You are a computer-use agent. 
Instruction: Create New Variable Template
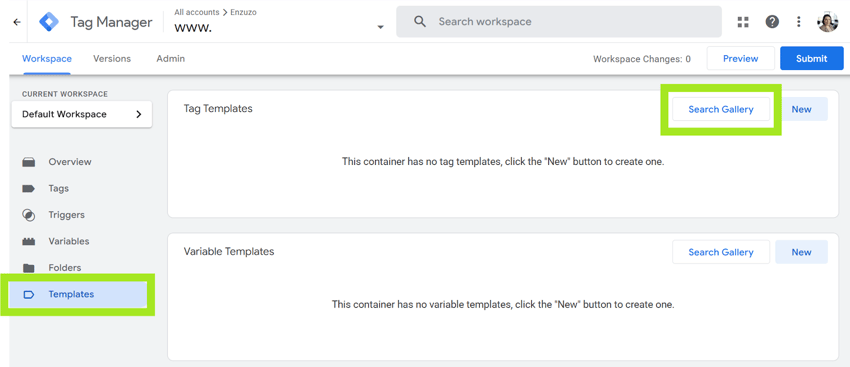801,252
